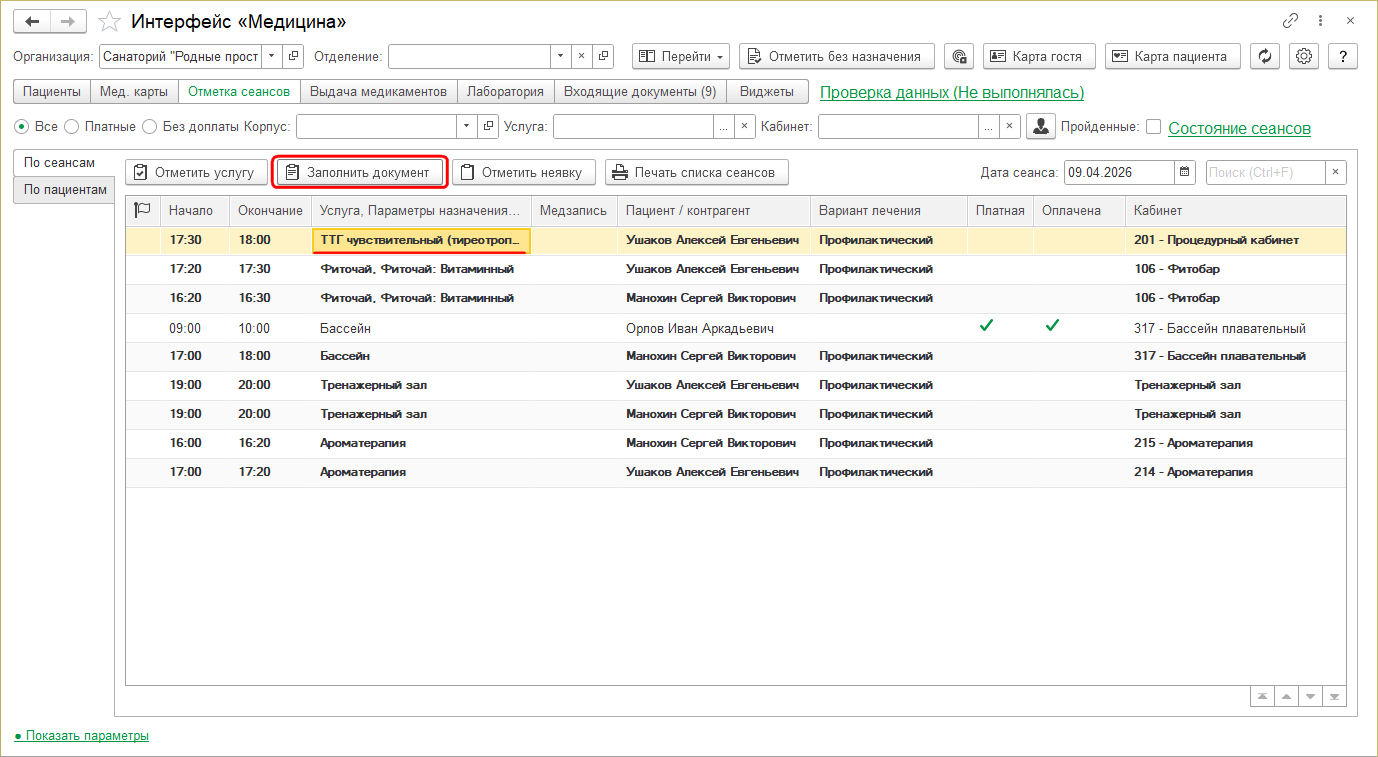This screenshot has height=757, width=1378.
Task: Select the Без доплаты radio button
Action: [x=149, y=127]
